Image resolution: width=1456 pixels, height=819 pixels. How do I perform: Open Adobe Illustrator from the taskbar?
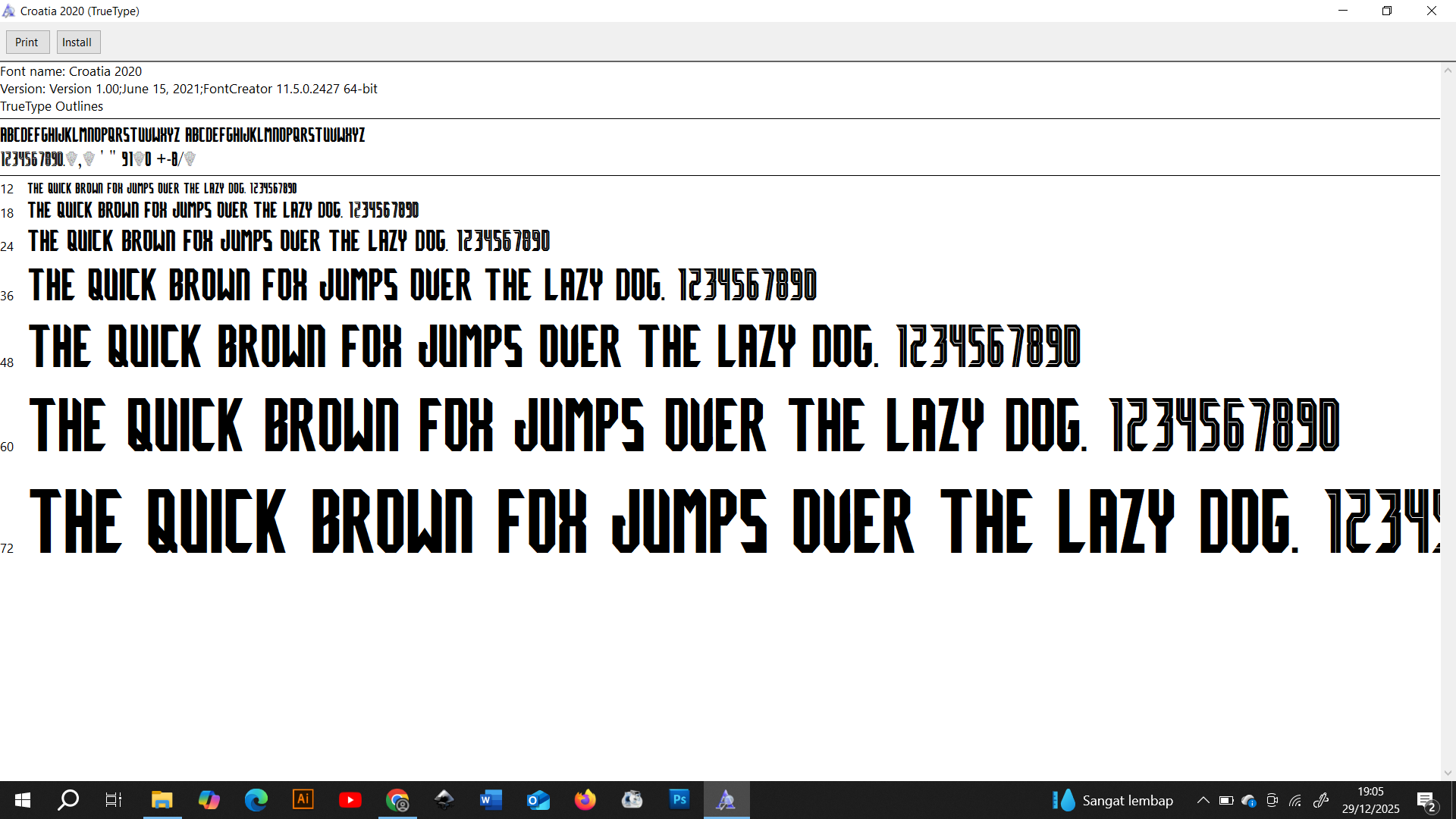coord(303,800)
